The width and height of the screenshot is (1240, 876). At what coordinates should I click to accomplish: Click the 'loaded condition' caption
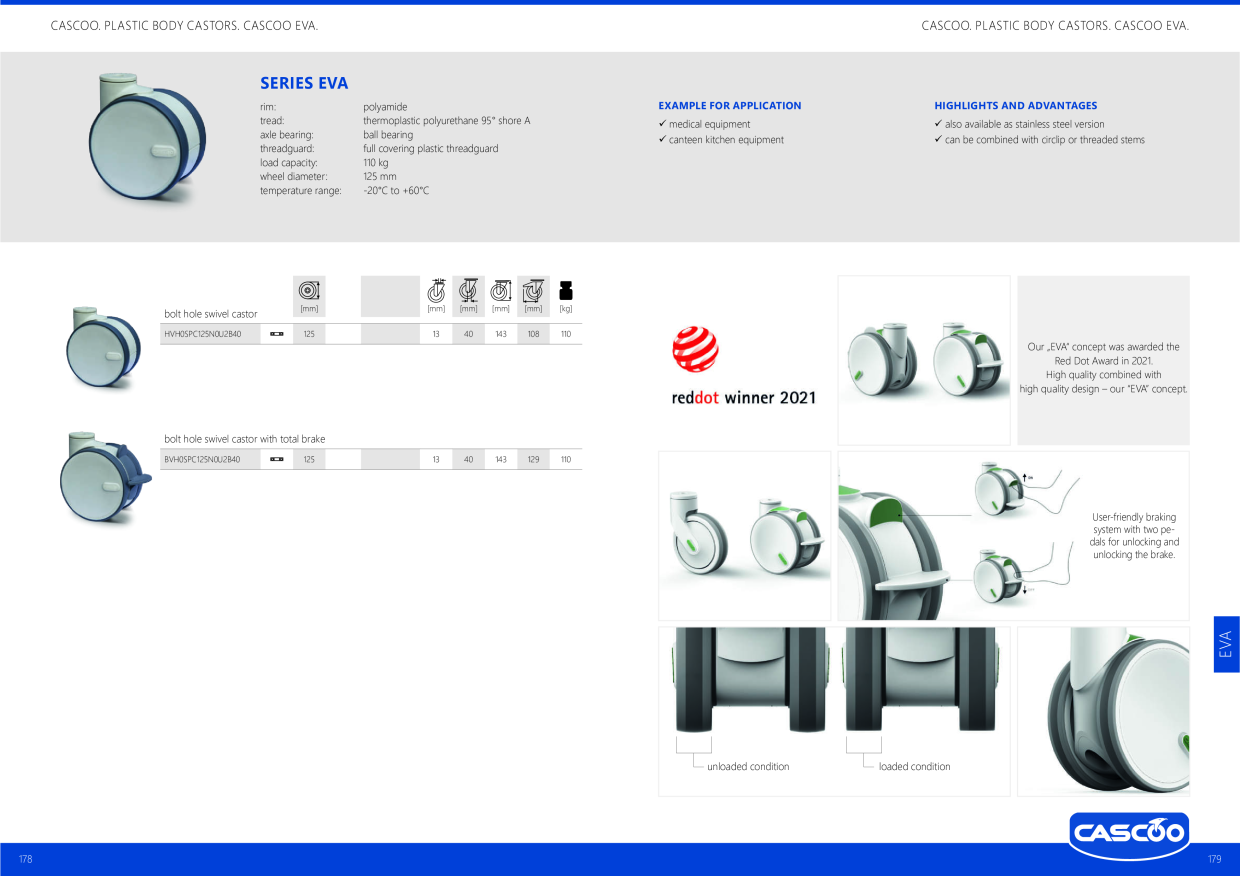point(915,767)
